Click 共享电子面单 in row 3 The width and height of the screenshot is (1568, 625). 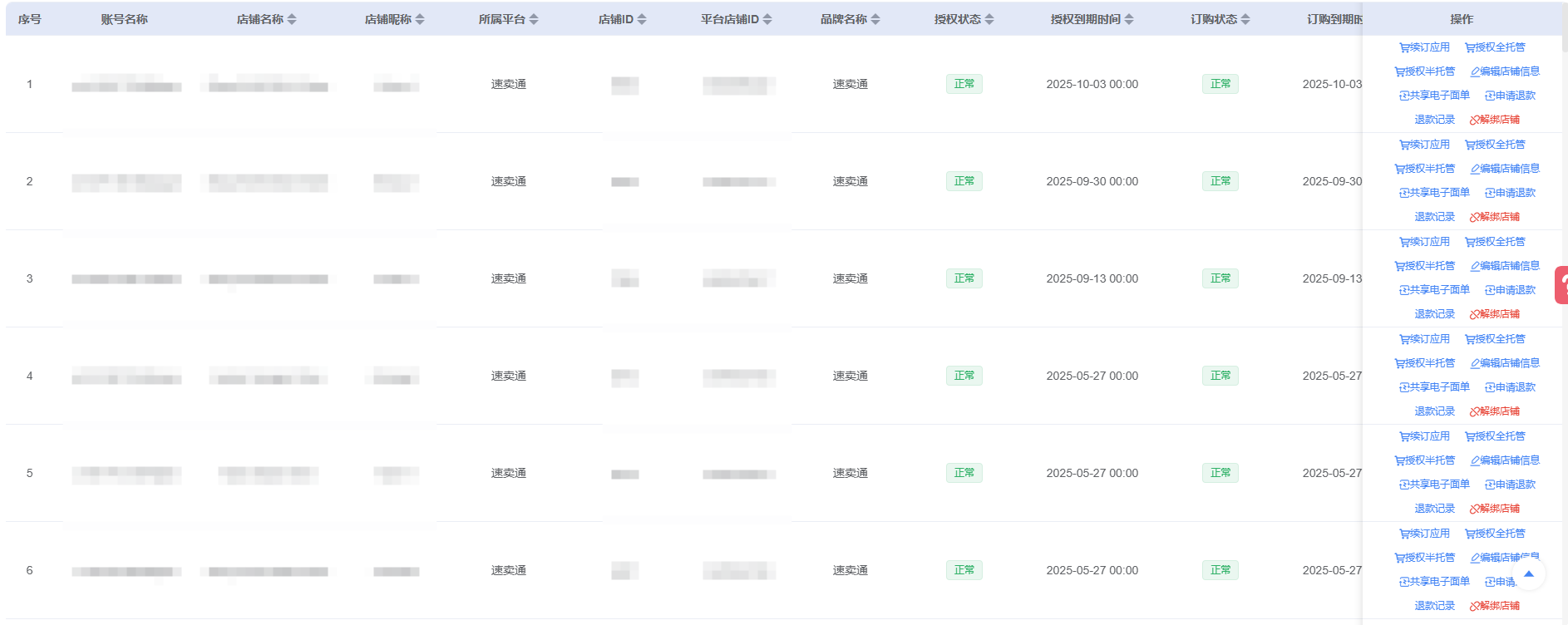click(1434, 290)
